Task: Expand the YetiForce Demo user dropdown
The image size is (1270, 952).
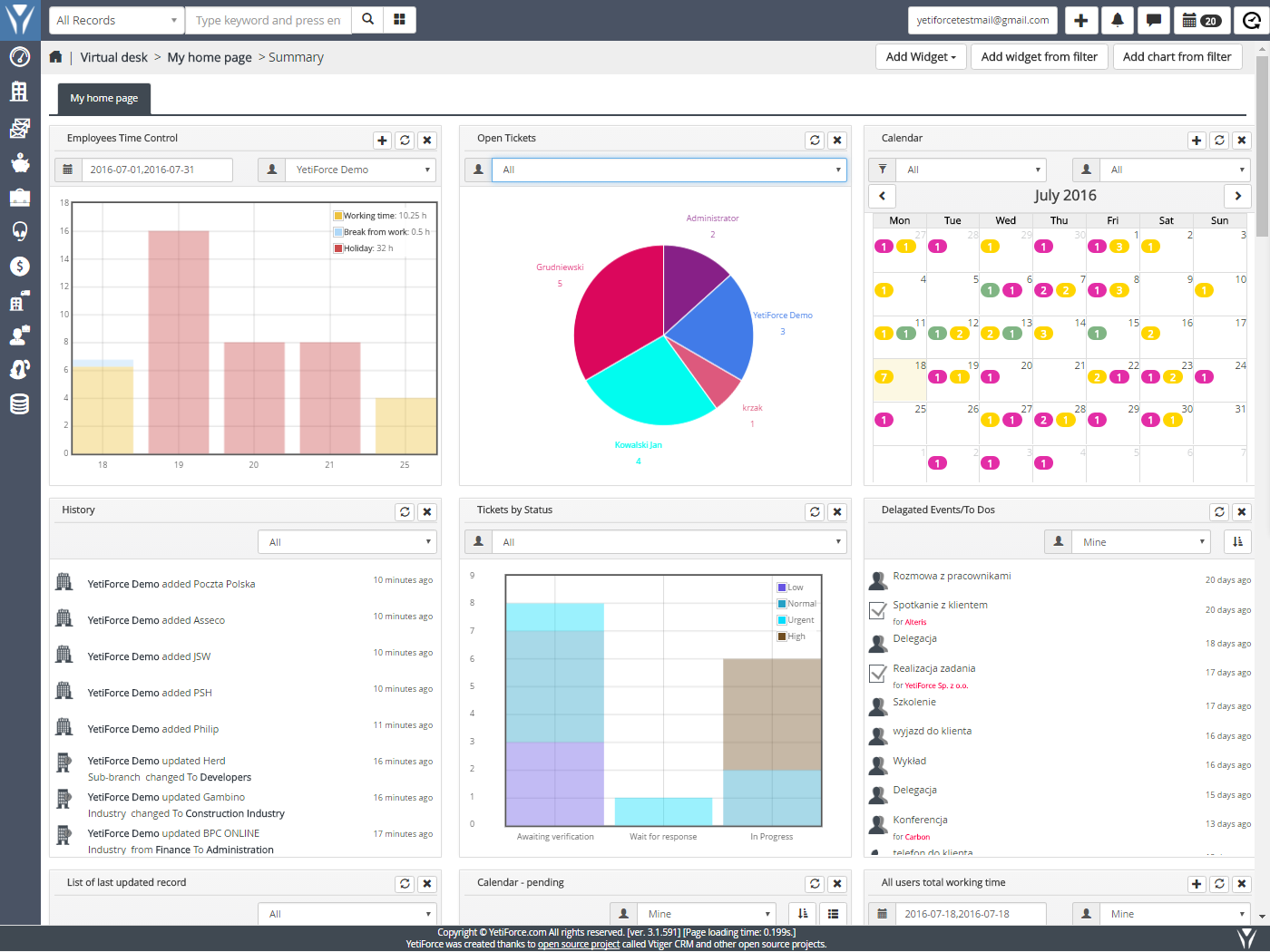Action: click(x=360, y=170)
